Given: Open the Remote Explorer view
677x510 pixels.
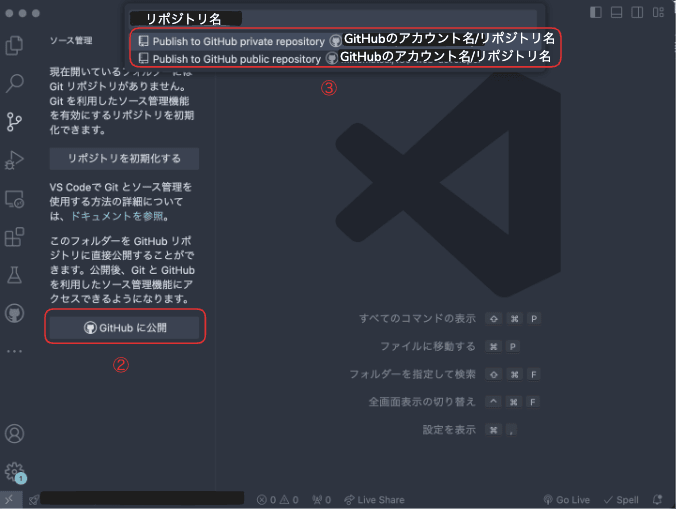Looking at the screenshot, I should click(x=14, y=199).
